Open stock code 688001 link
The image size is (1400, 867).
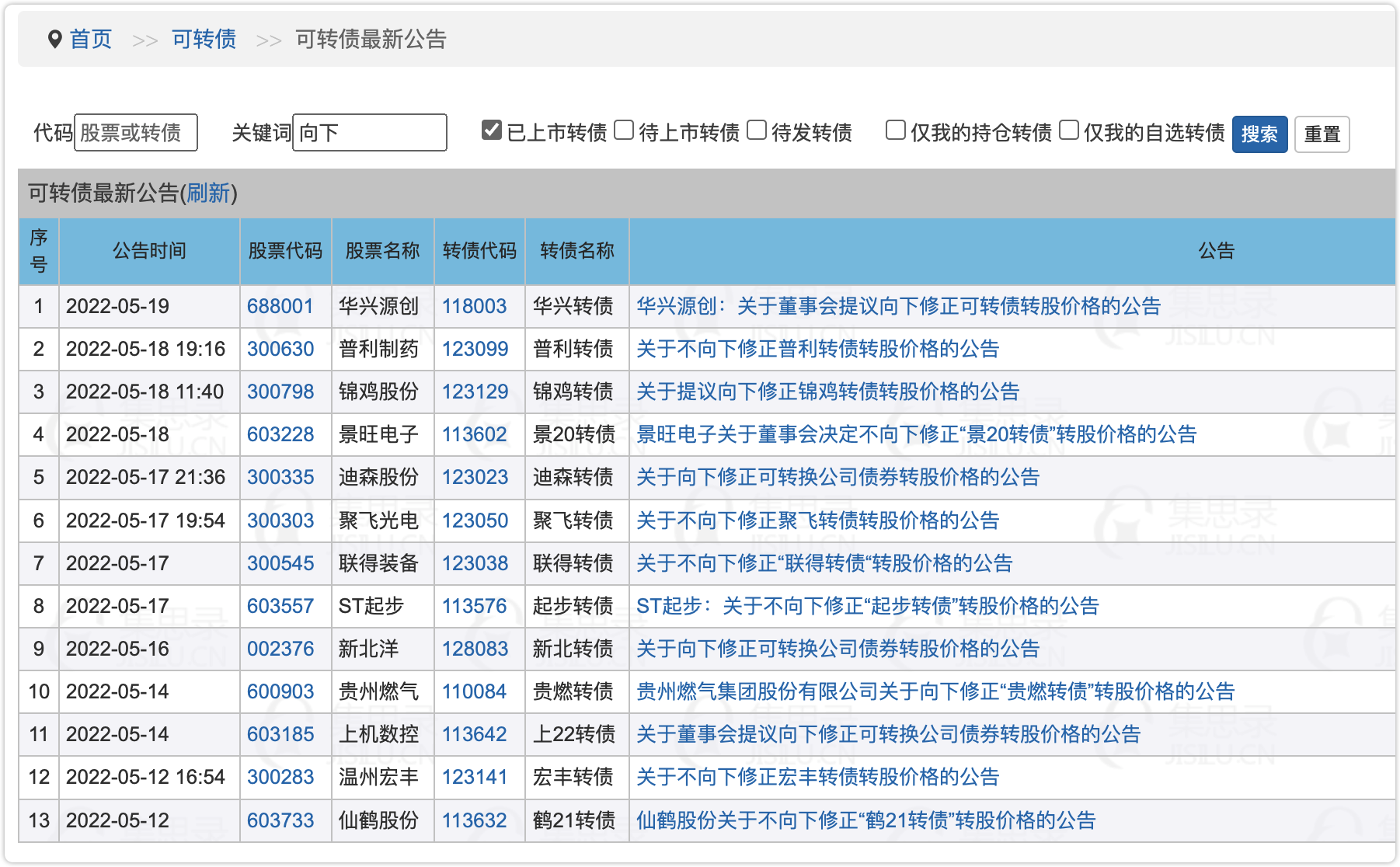pyautogui.click(x=280, y=306)
